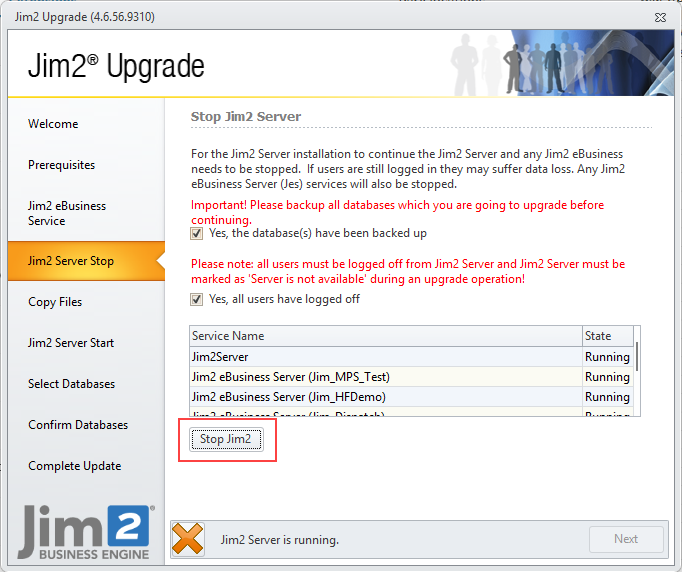Go to the Prerequisites step
This screenshot has height=572, width=682.
61,165
